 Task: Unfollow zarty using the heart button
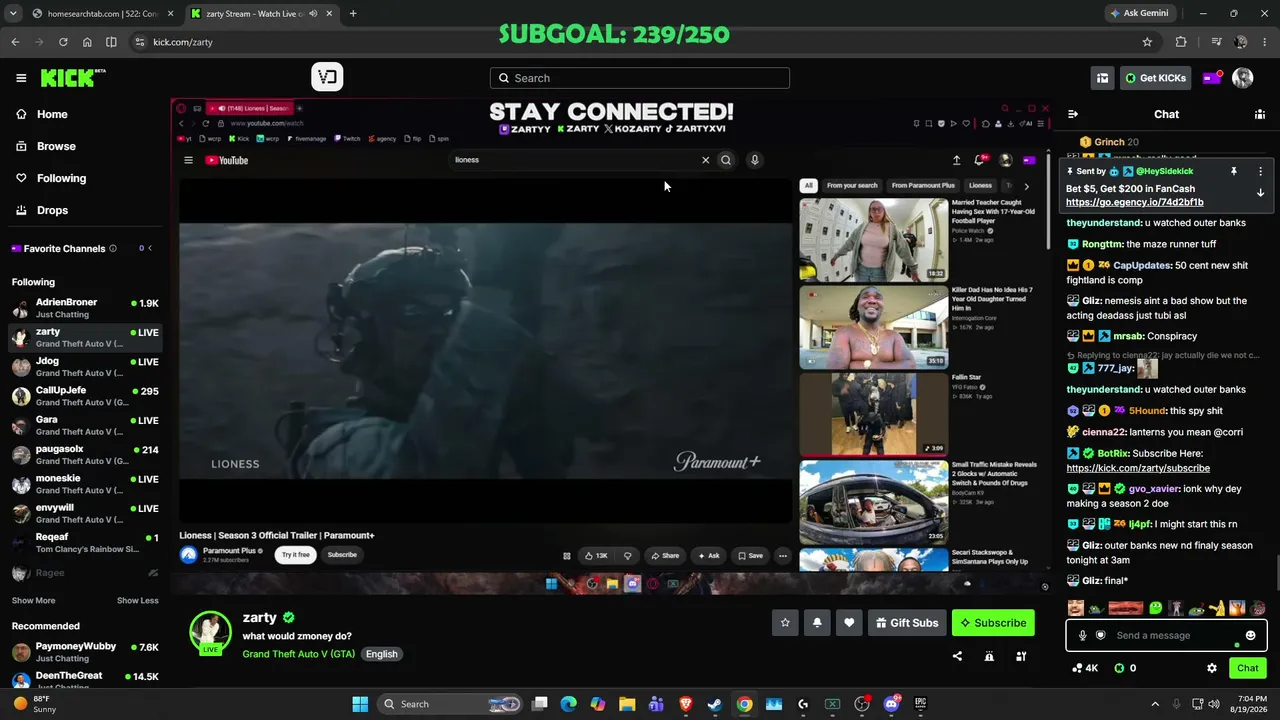point(849,623)
